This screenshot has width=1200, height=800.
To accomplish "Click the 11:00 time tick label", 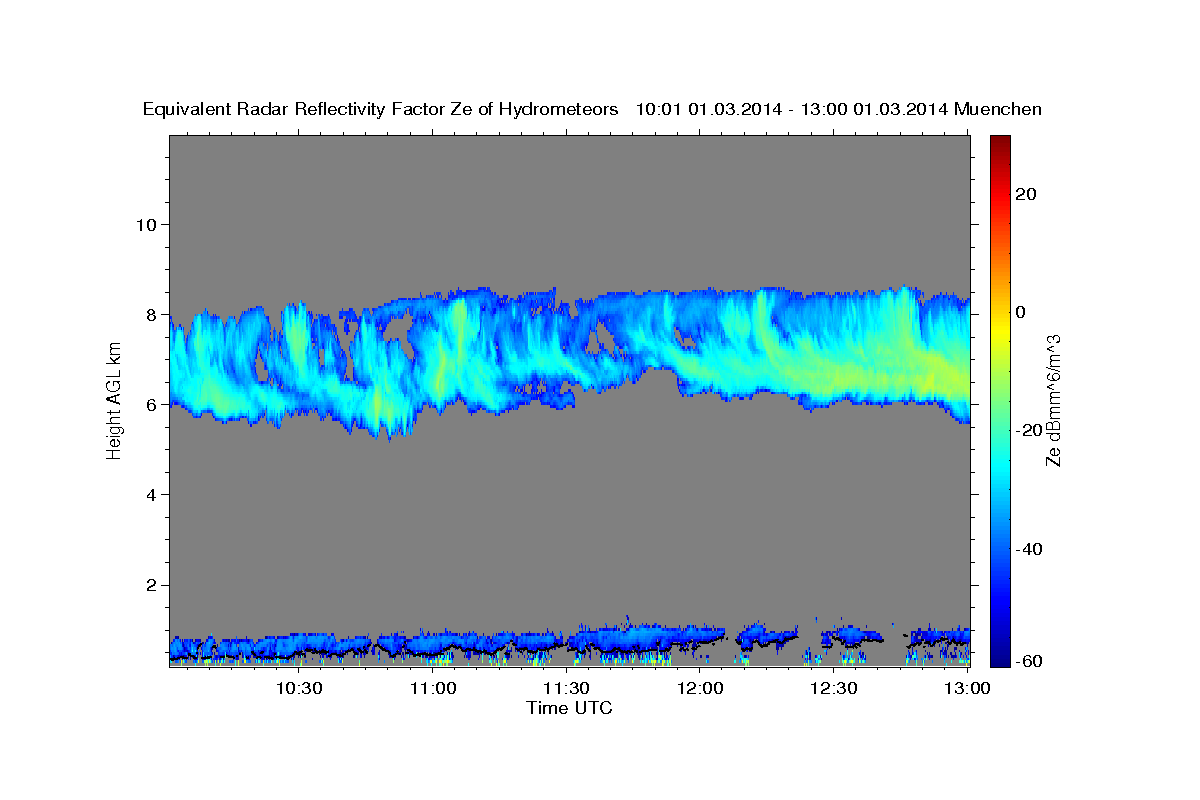I will 434,688.
